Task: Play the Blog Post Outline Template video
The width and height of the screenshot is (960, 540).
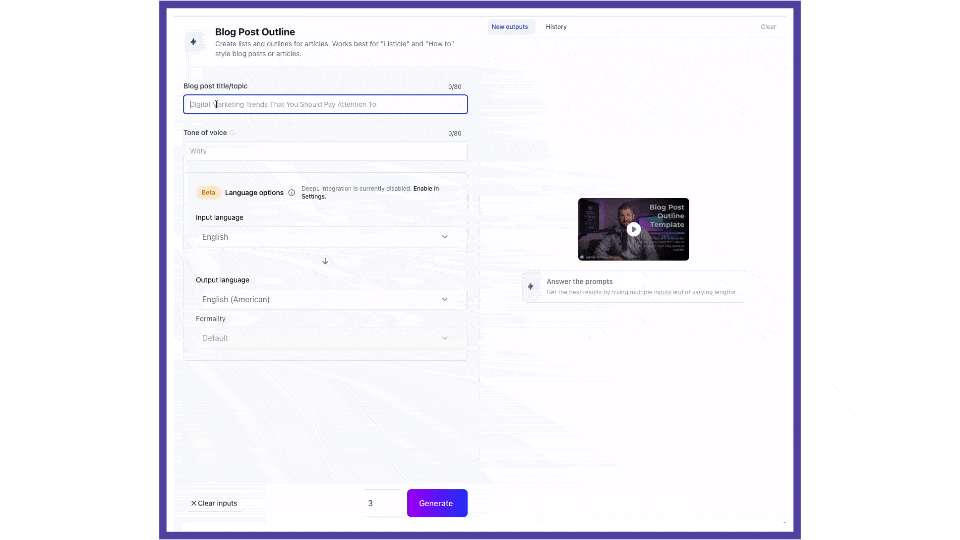Action: (x=633, y=229)
